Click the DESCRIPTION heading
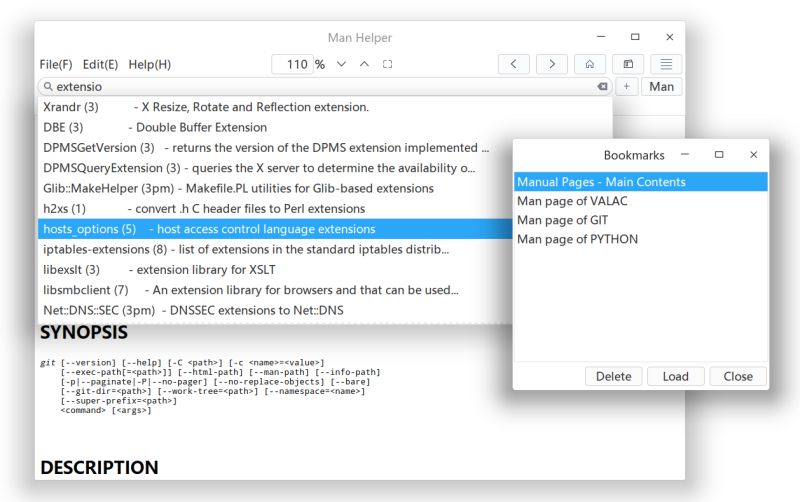 point(99,467)
